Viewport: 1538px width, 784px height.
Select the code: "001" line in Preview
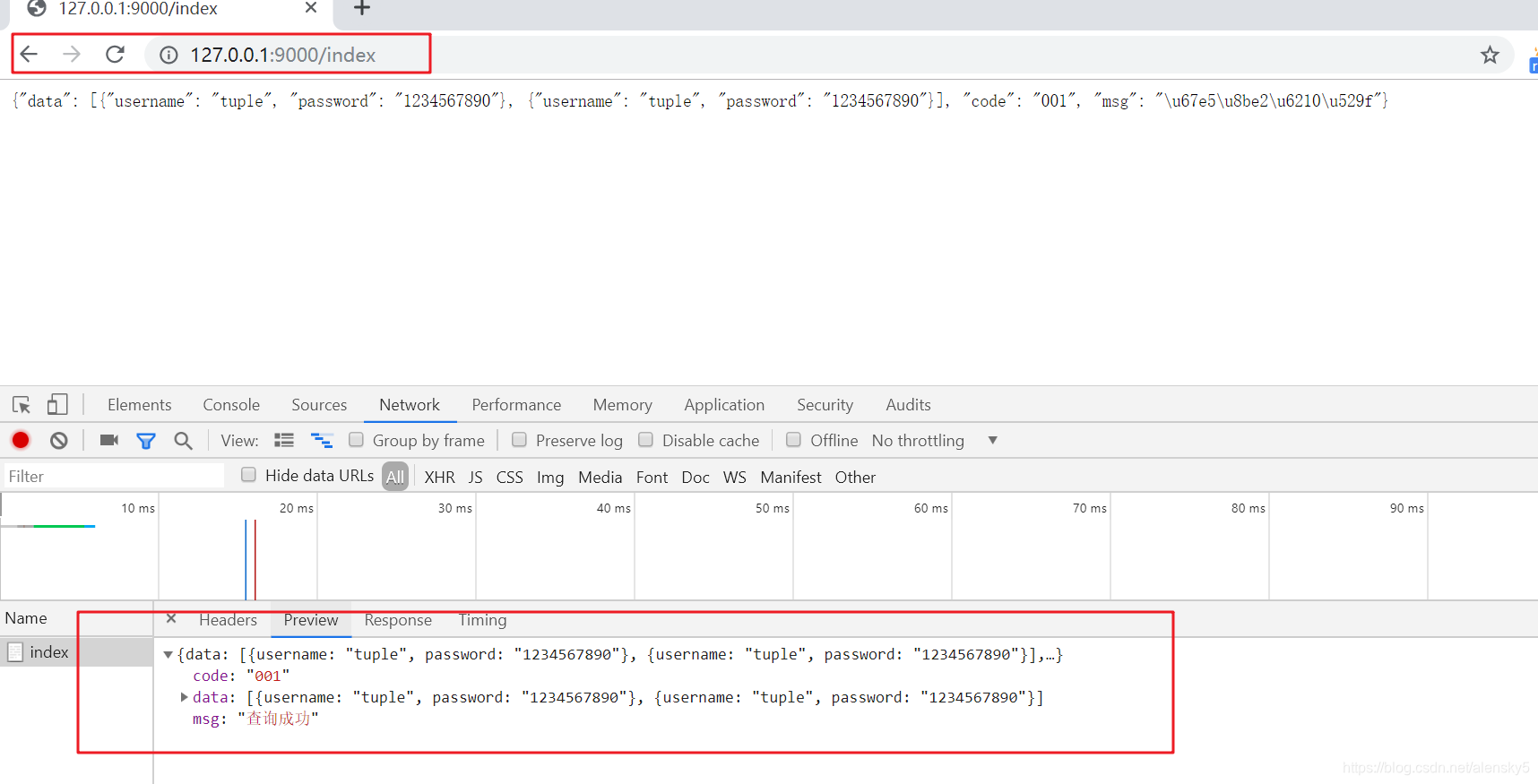click(241, 676)
